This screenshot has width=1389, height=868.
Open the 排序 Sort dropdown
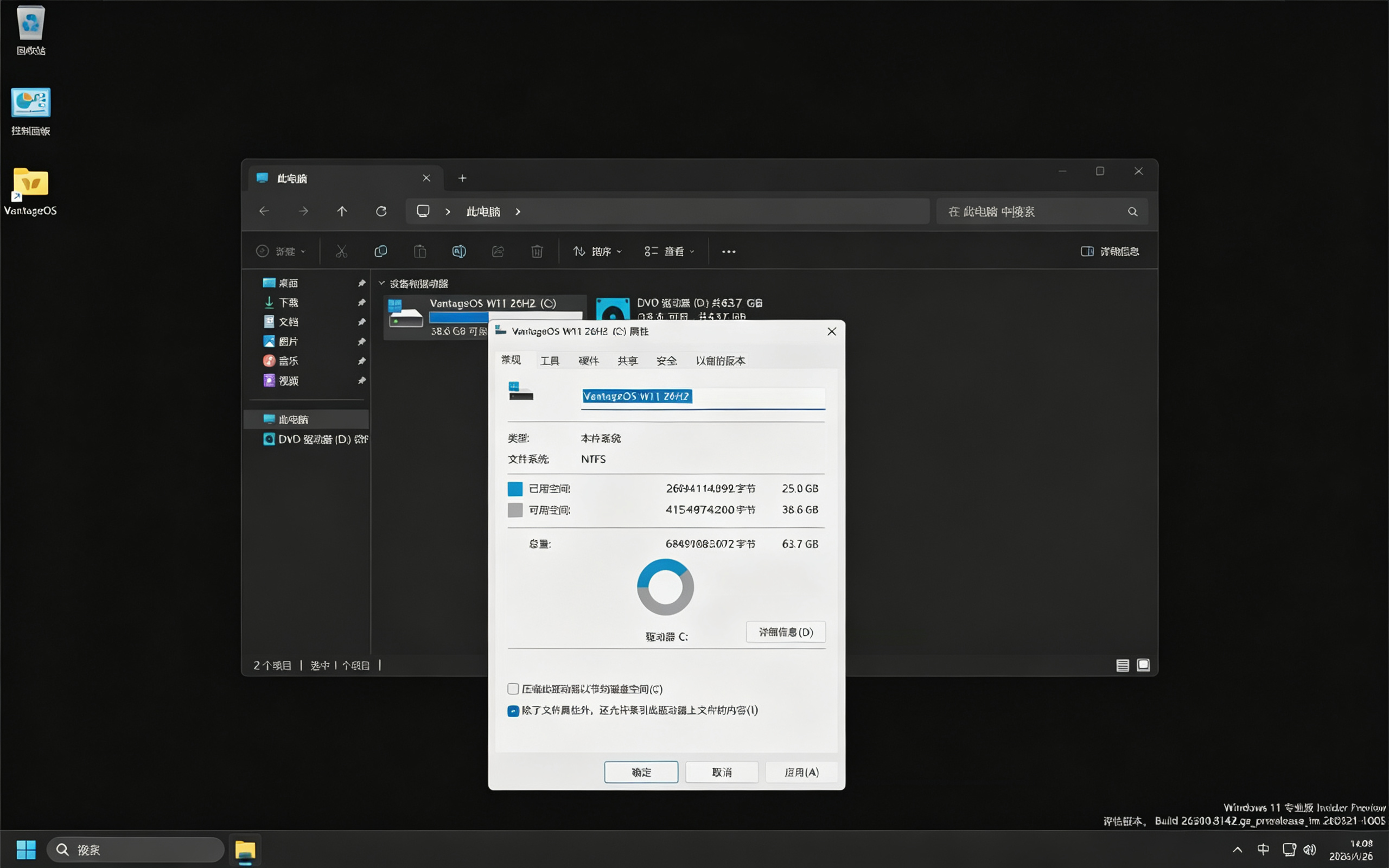[x=597, y=251]
